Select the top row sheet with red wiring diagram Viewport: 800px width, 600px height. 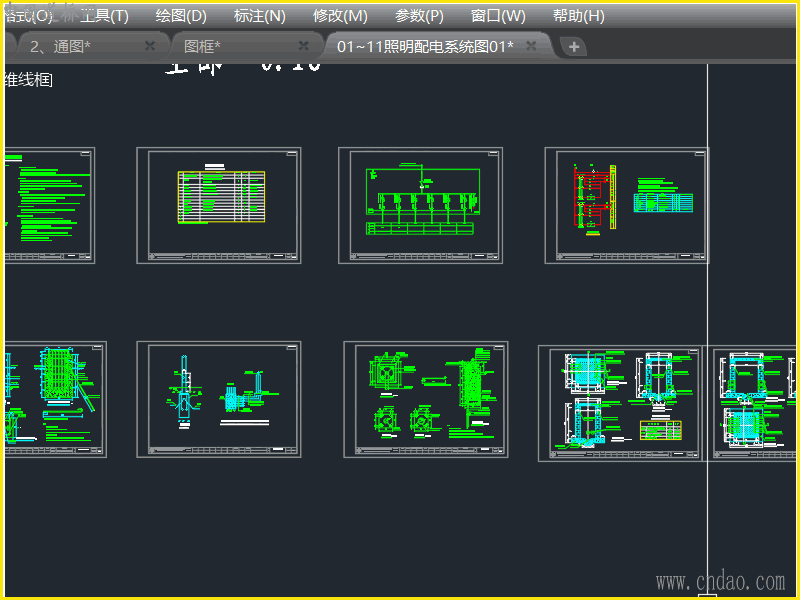[626, 205]
